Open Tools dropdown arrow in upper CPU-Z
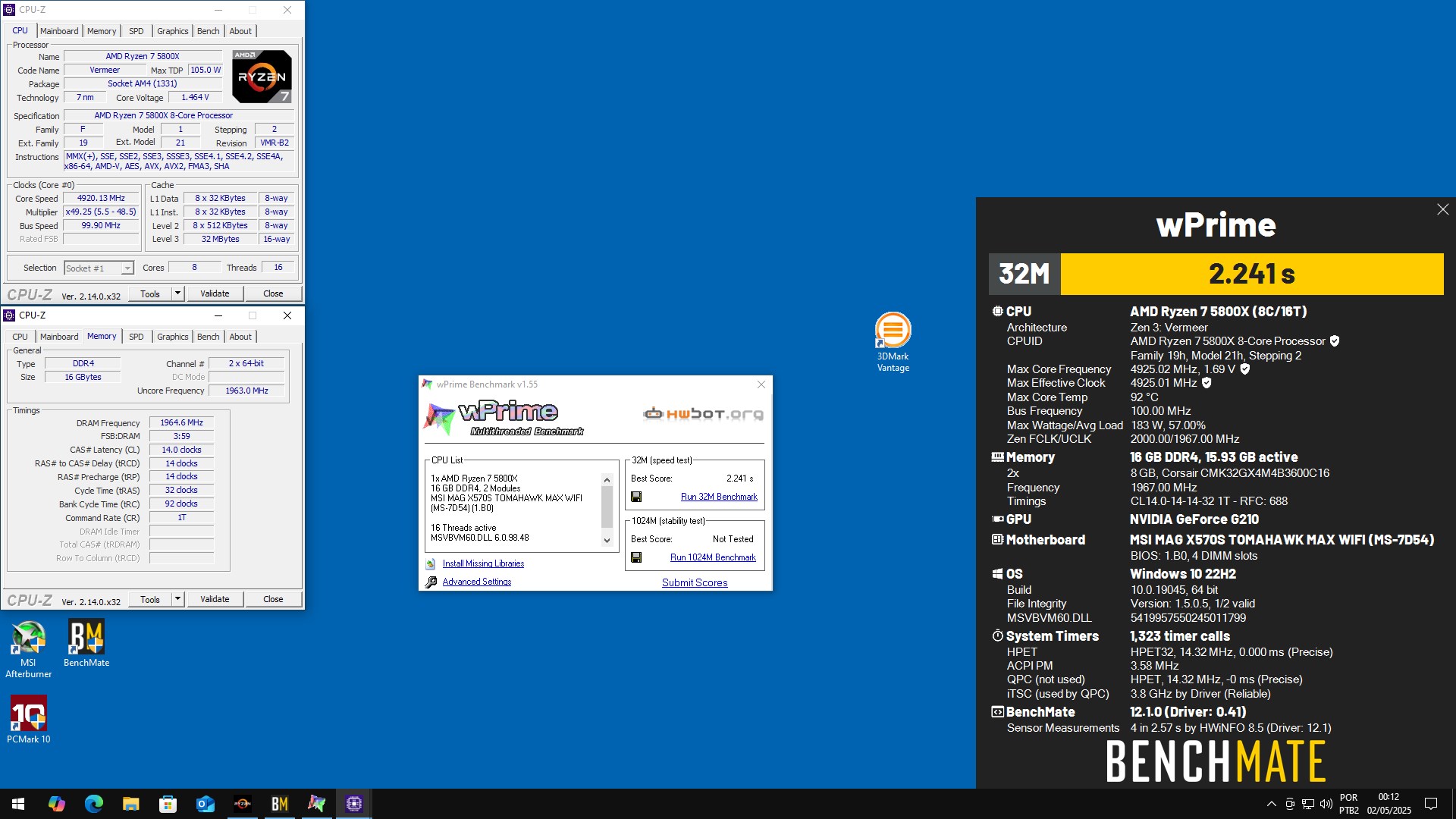This screenshot has height=819, width=1456. [177, 293]
